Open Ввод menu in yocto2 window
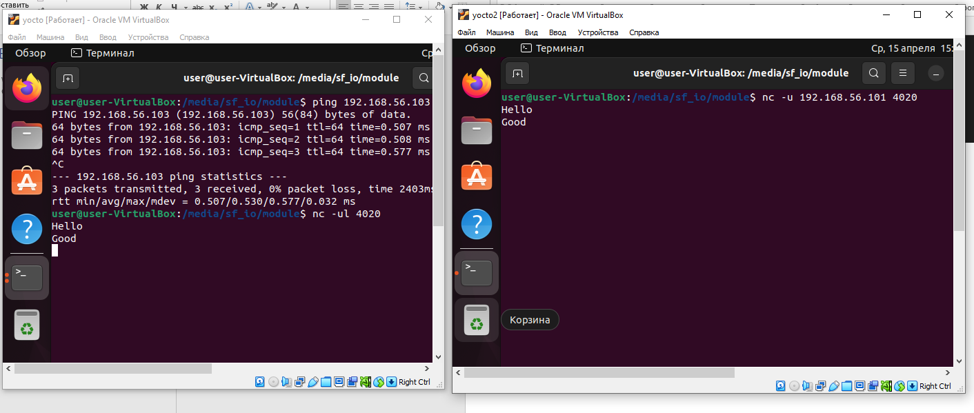 click(557, 32)
